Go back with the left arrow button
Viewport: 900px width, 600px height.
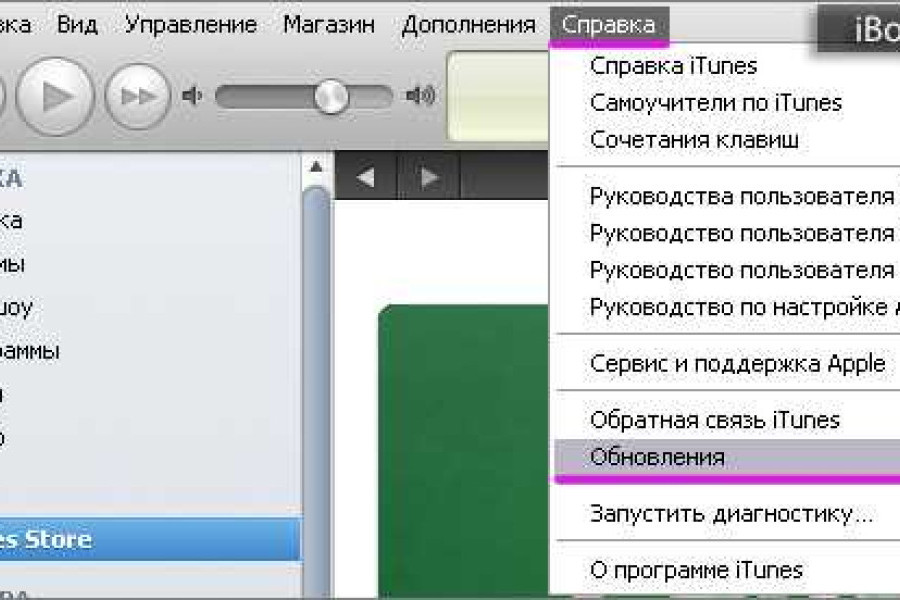(365, 178)
